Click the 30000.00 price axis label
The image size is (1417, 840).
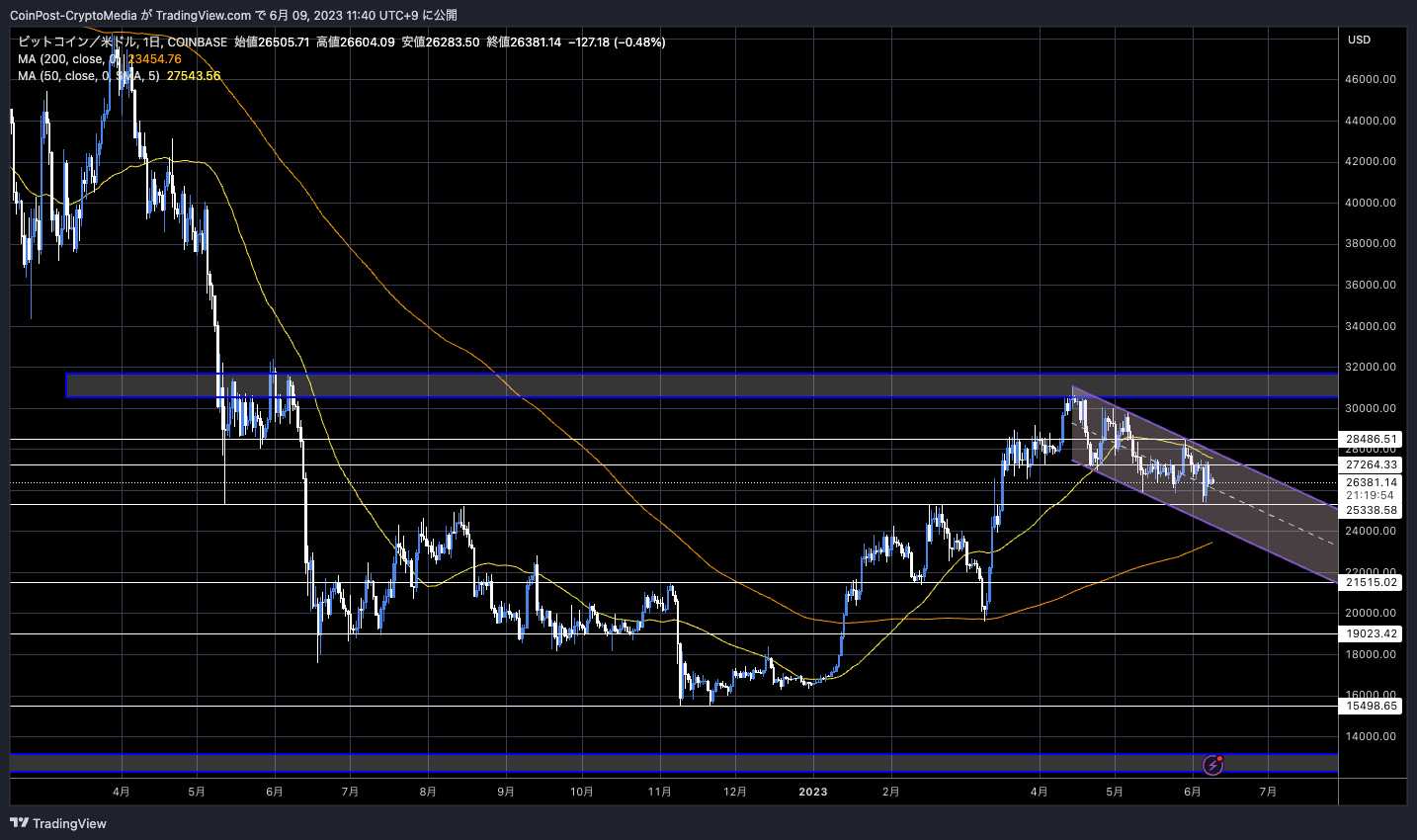point(1372,408)
